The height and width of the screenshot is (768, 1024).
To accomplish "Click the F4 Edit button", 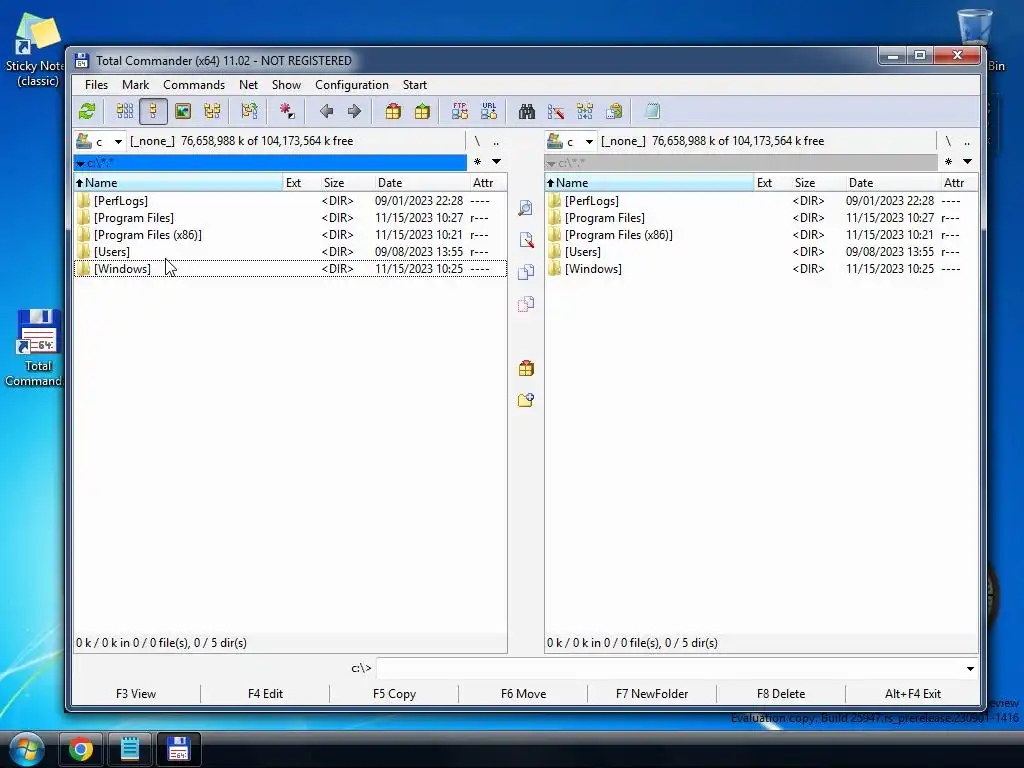I will (265, 694).
